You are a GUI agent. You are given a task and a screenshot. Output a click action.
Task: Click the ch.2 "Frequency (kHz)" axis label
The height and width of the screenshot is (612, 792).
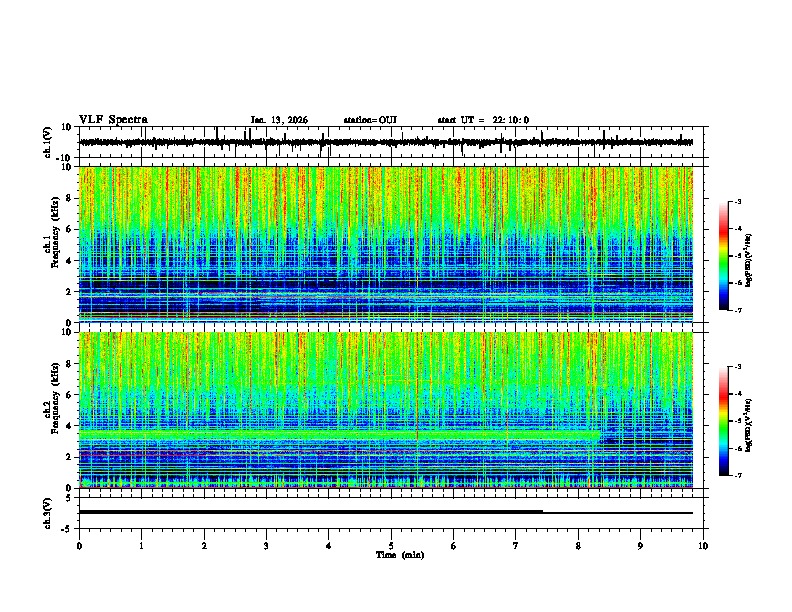click(55, 398)
